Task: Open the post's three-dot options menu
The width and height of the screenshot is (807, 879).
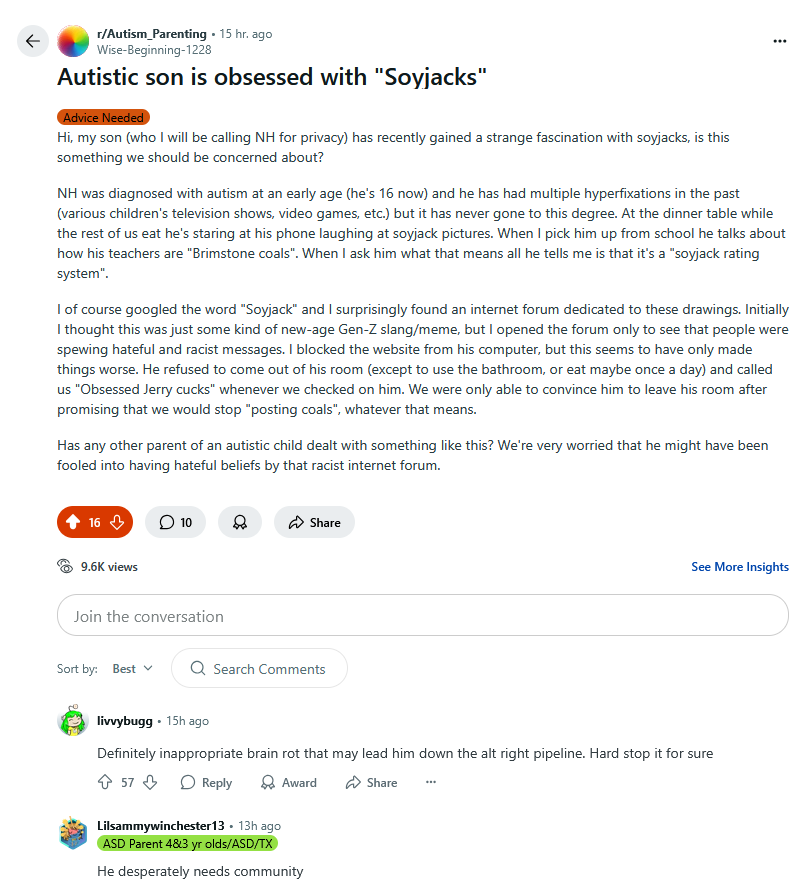Action: (x=780, y=41)
